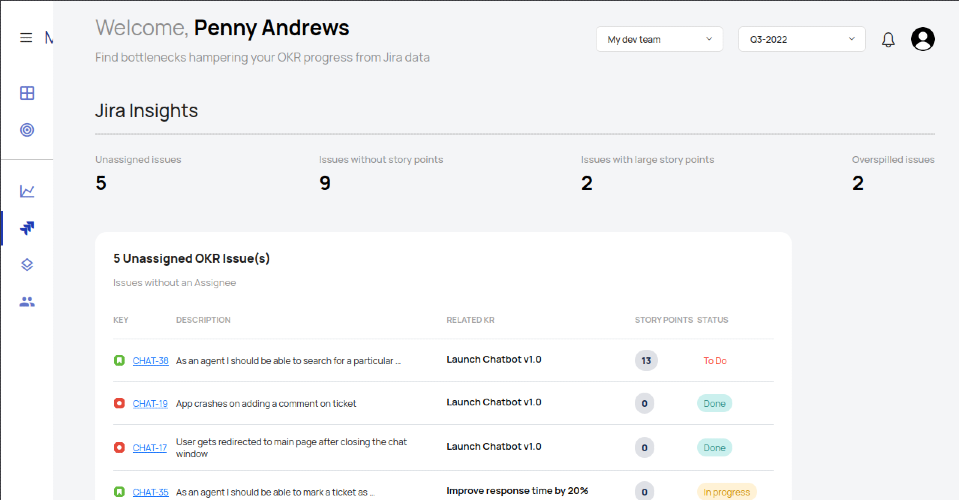
Task: Click the story icon for CHAT-35
Action: 119,492
